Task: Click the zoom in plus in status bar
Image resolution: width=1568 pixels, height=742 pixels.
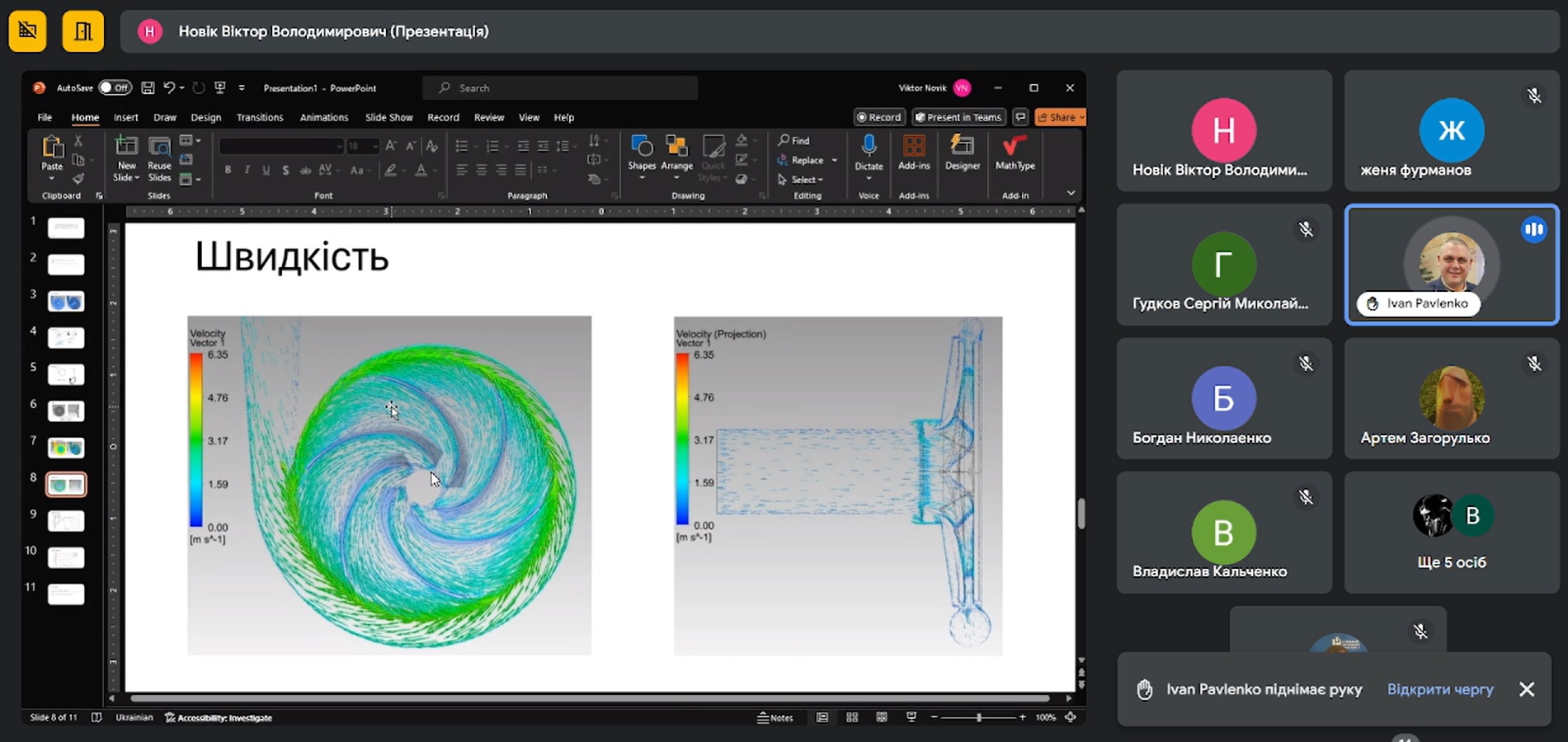Action: (x=1023, y=717)
